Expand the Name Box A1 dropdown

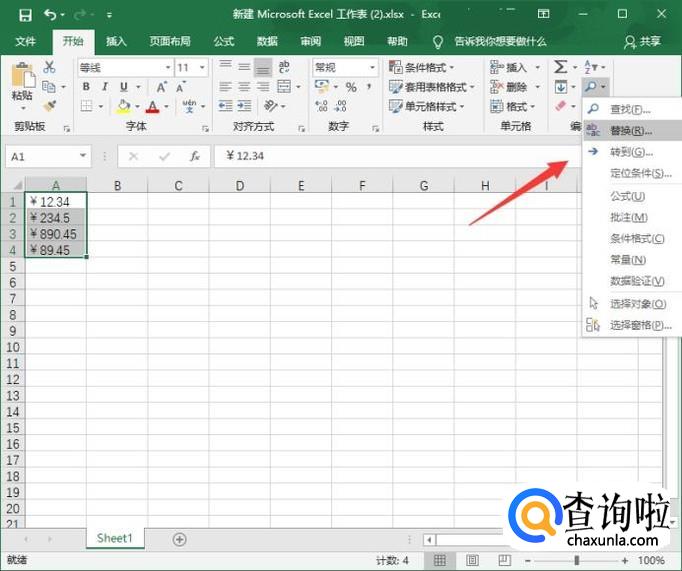(83, 156)
